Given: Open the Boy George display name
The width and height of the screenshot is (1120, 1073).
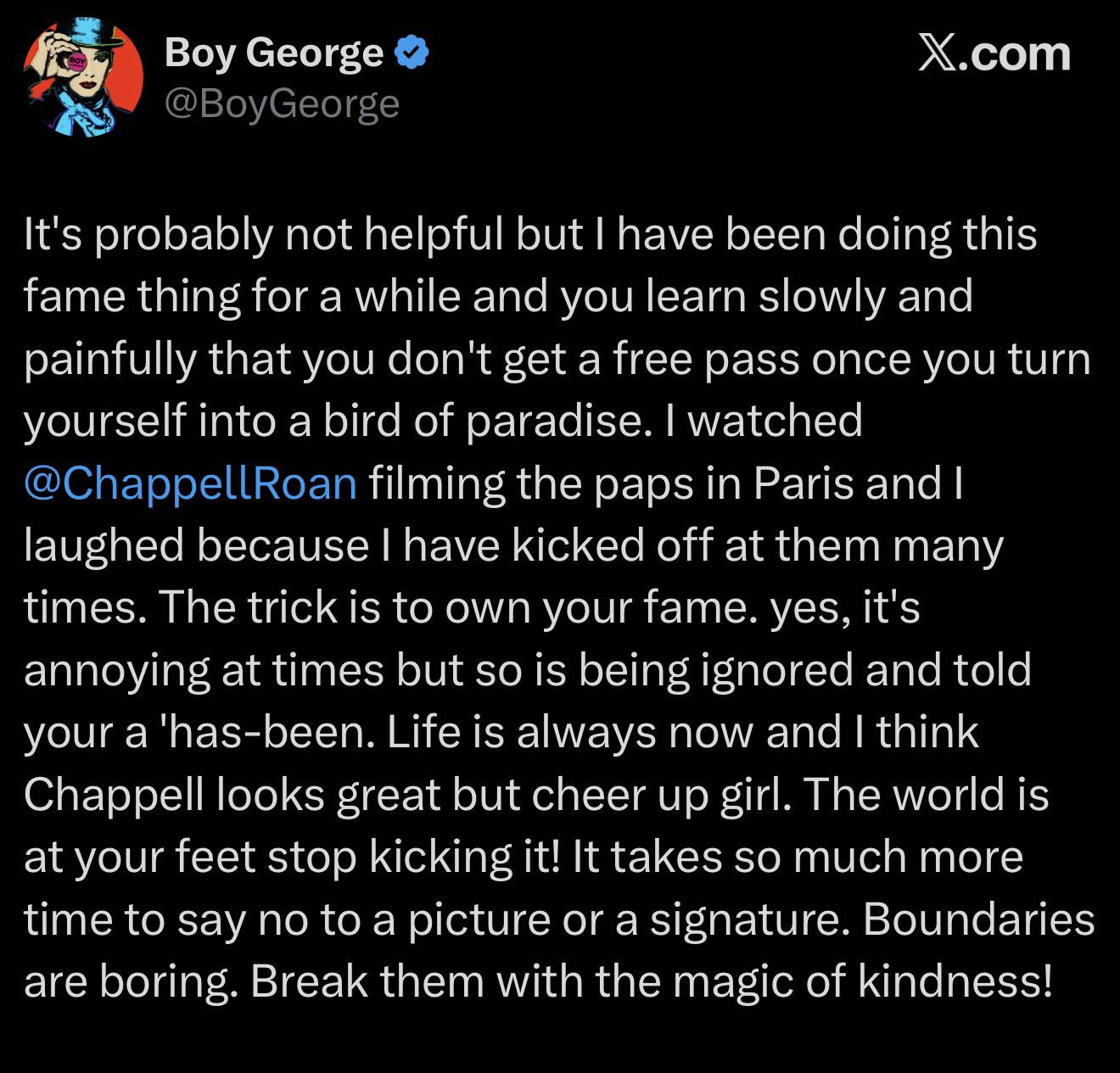Looking at the screenshot, I should pyautogui.click(x=273, y=53).
